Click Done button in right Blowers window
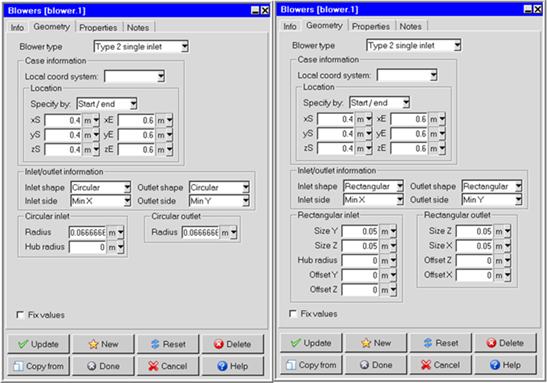This screenshot has height=383, width=547. click(x=376, y=365)
